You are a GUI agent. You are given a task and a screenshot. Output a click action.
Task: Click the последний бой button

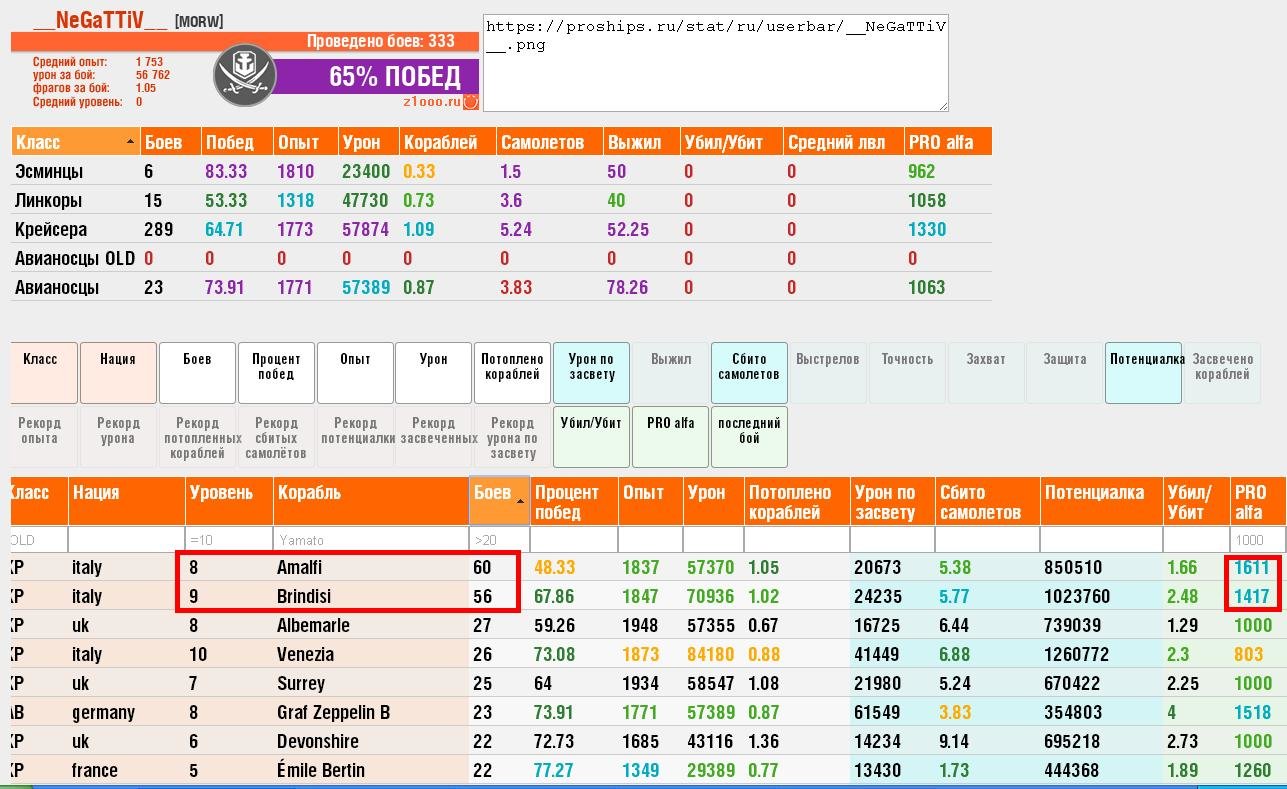749,436
